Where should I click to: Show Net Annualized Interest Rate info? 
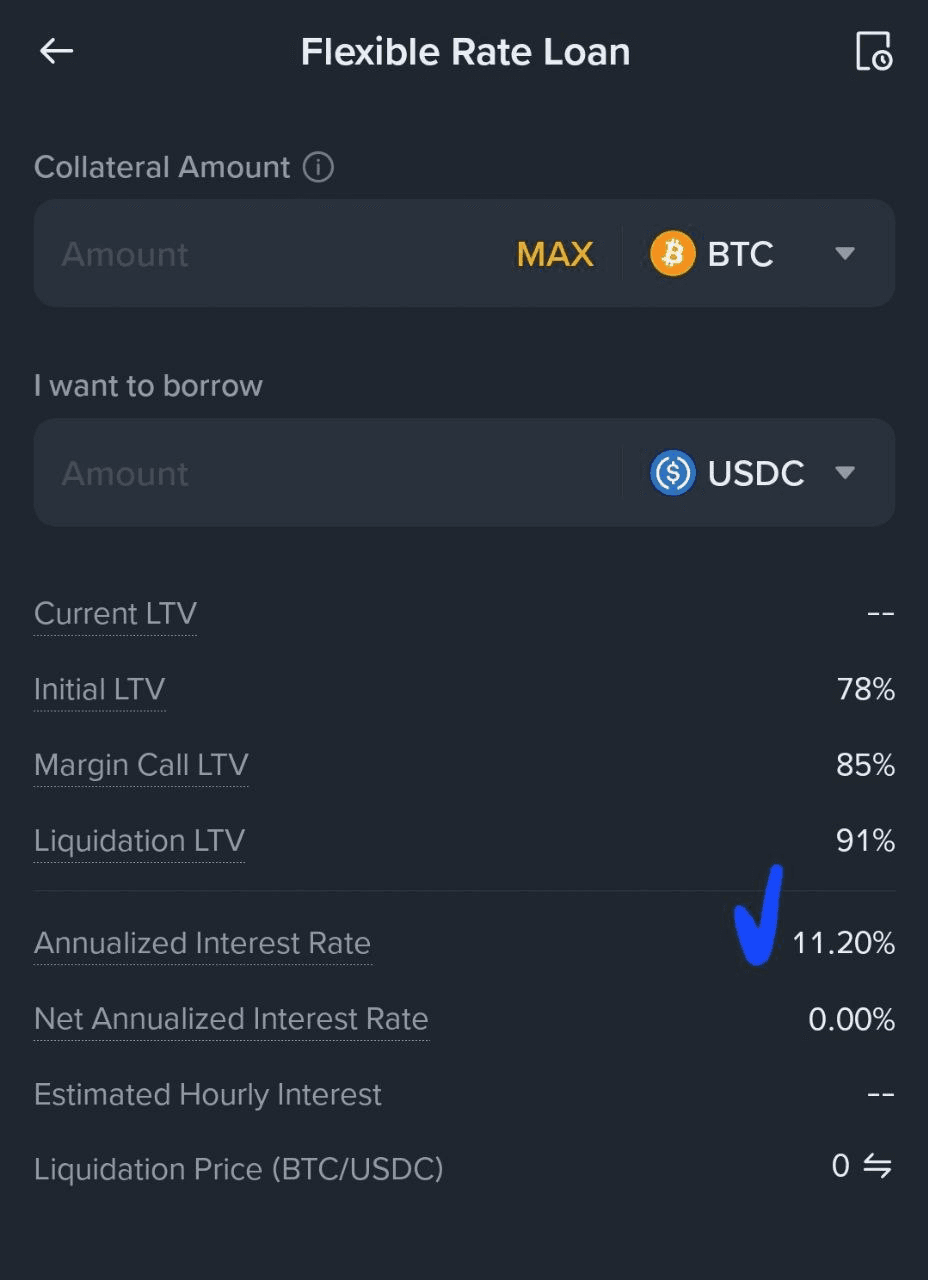231,1020
